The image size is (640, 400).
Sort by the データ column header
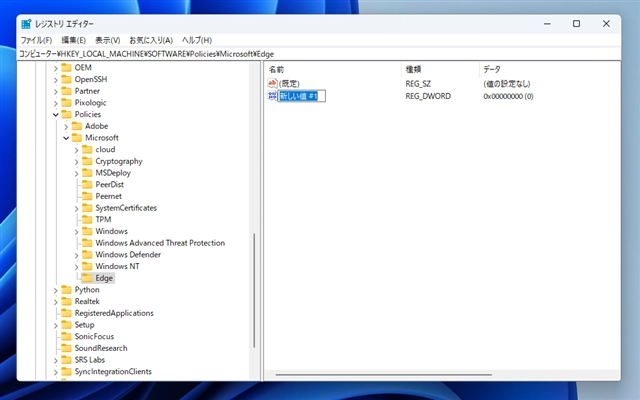[549, 69]
